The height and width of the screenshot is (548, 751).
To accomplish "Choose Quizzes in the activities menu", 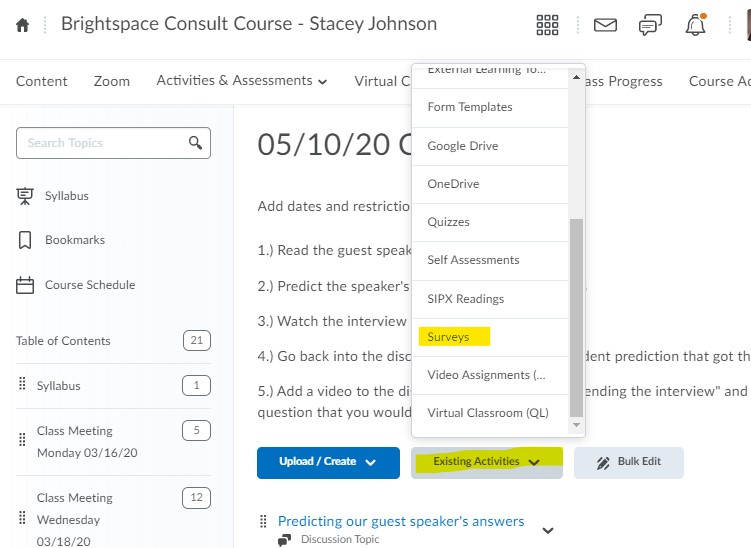I will pyautogui.click(x=448, y=222).
